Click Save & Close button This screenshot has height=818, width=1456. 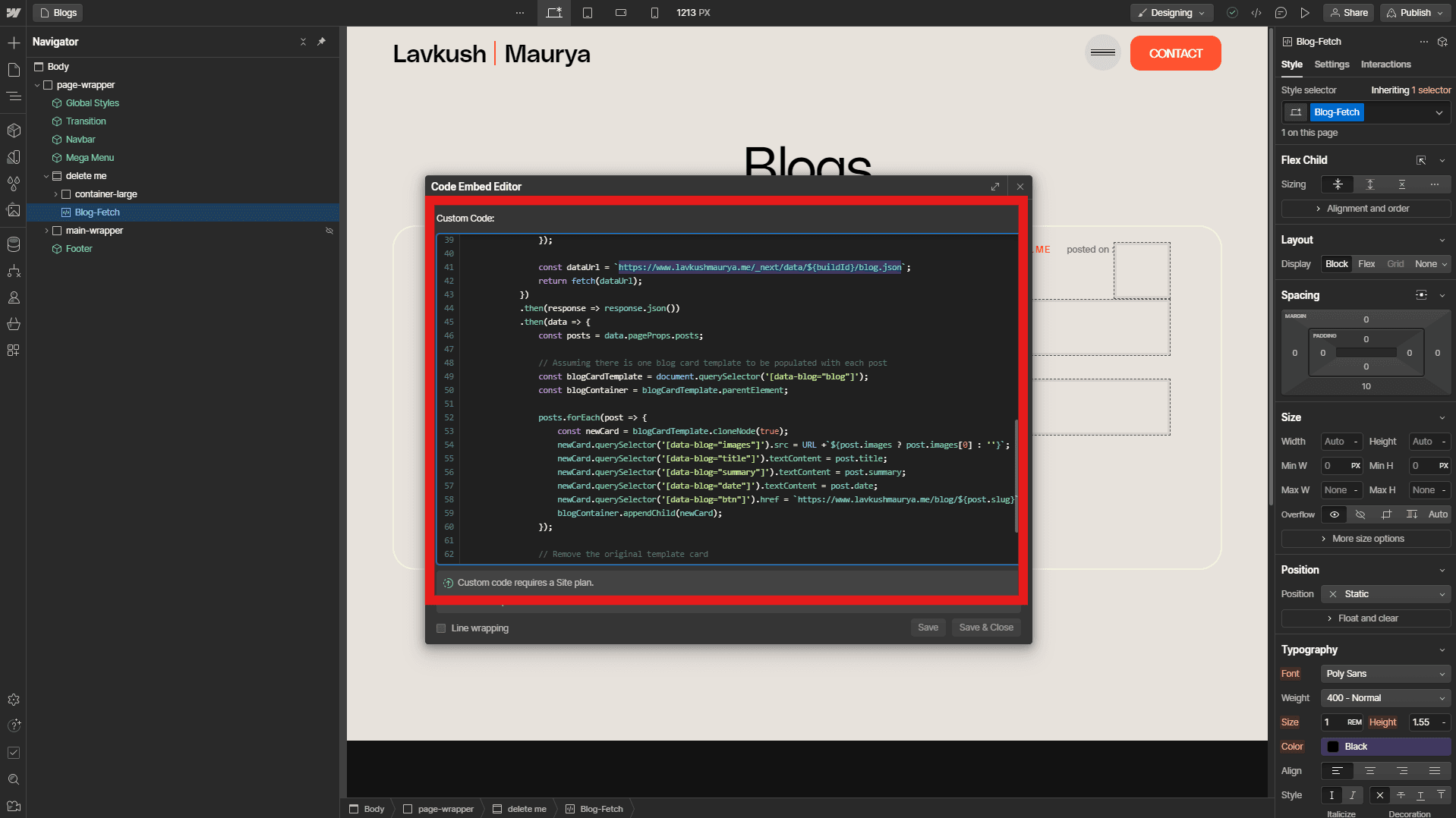(986, 628)
